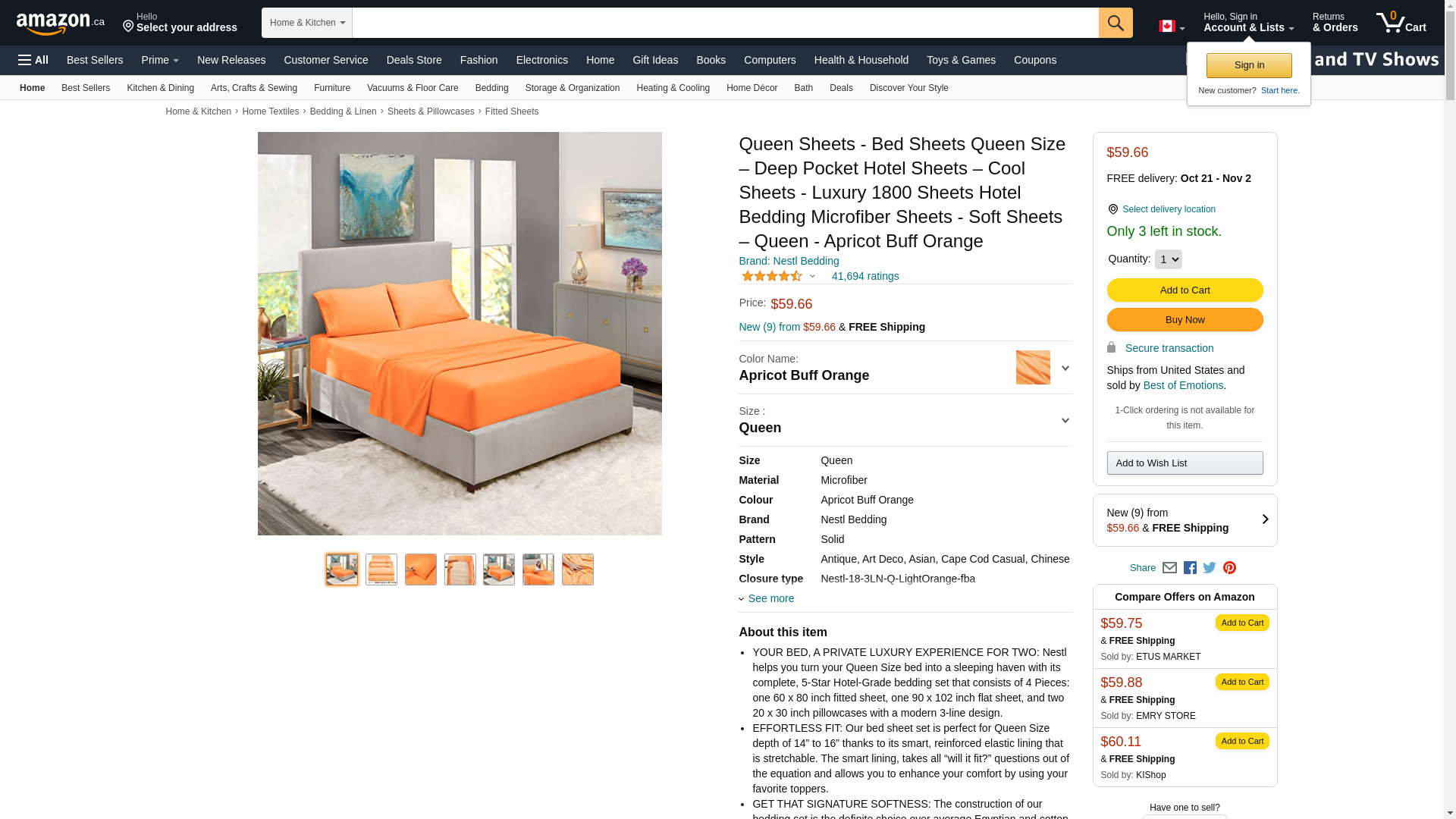
Task: Expand the Size Queen selector
Action: 905,420
